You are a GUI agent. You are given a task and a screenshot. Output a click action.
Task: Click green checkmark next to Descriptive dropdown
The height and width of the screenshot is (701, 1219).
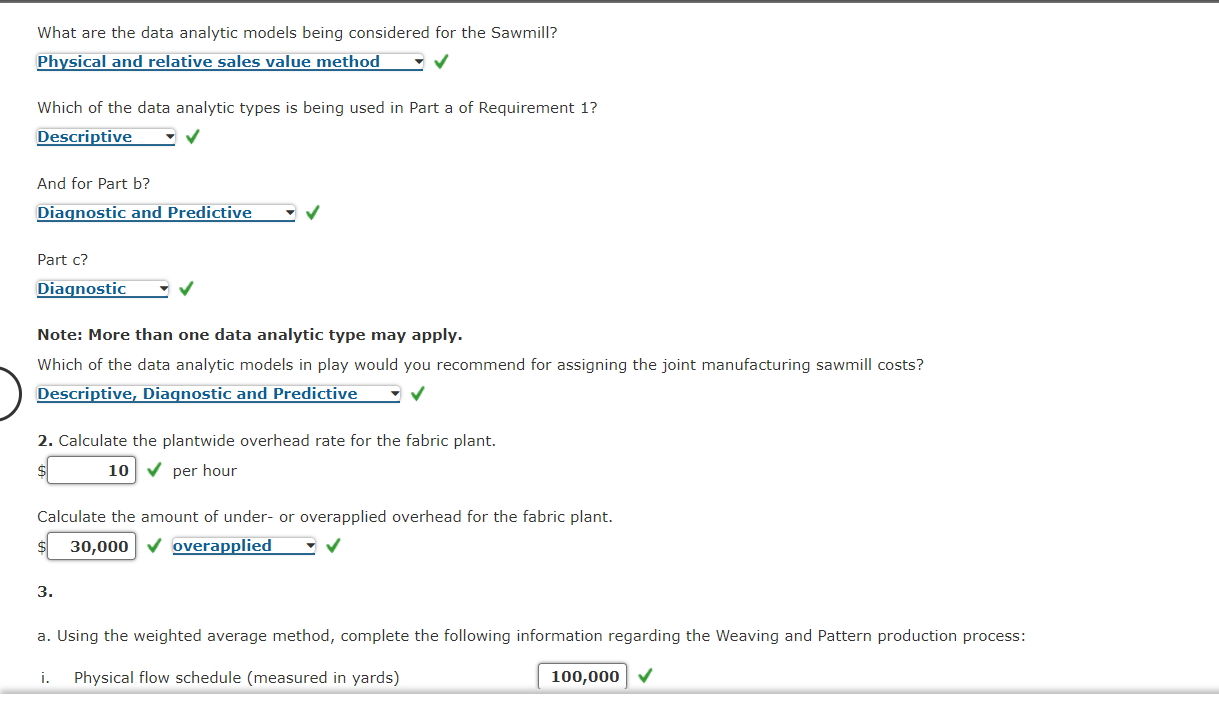click(192, 137)
